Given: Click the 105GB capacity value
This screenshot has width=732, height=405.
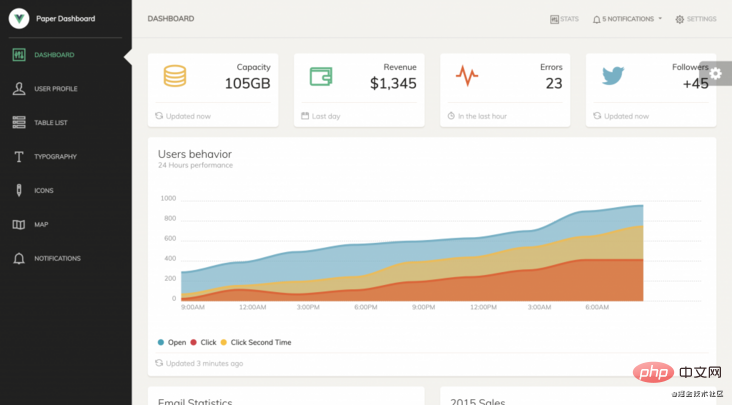Looking at the screenshot, I should click(x=247, y=84).
